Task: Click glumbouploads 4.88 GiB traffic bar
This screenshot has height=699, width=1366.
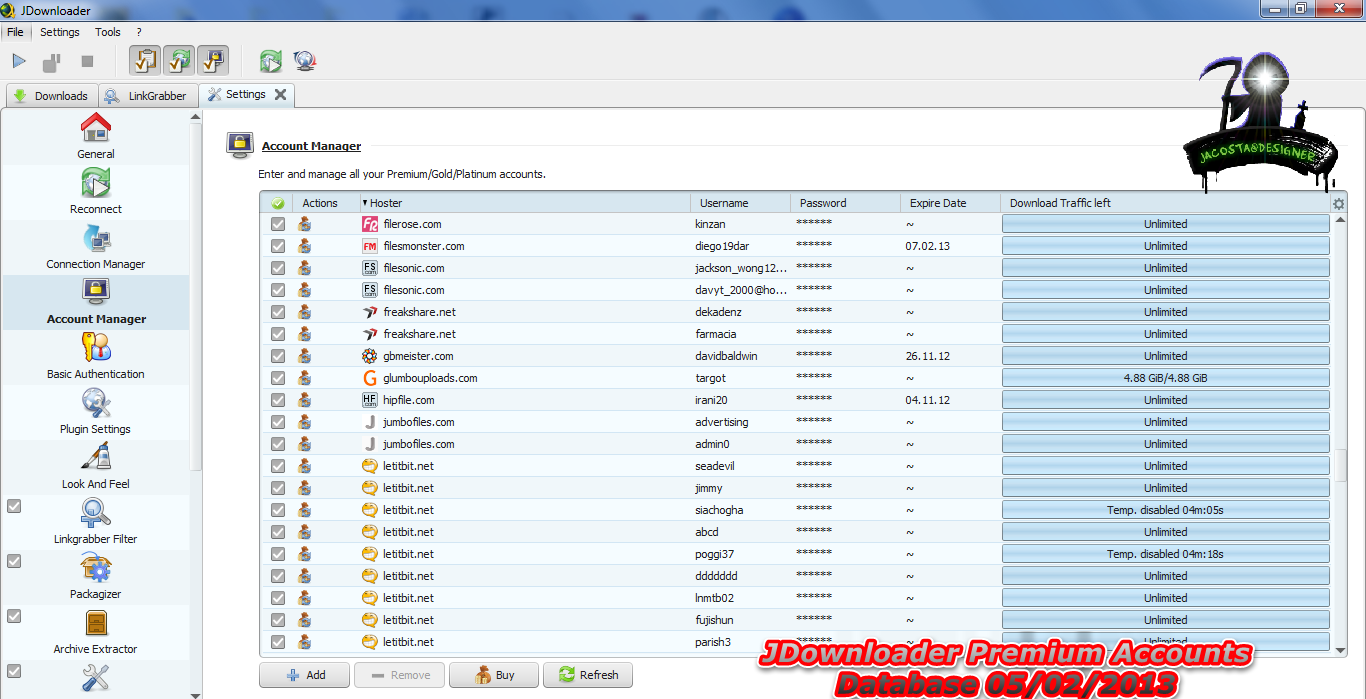Action: coord(1165,378)
